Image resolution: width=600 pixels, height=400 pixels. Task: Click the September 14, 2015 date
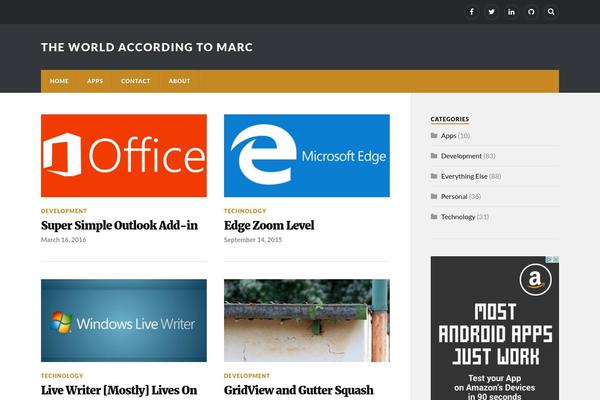click(x=253, y=240)
